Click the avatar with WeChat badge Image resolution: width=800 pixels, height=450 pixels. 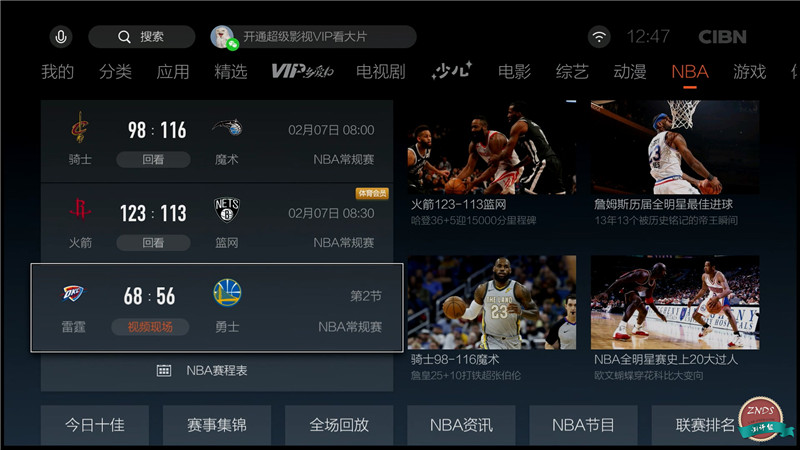tap(223, 37)
